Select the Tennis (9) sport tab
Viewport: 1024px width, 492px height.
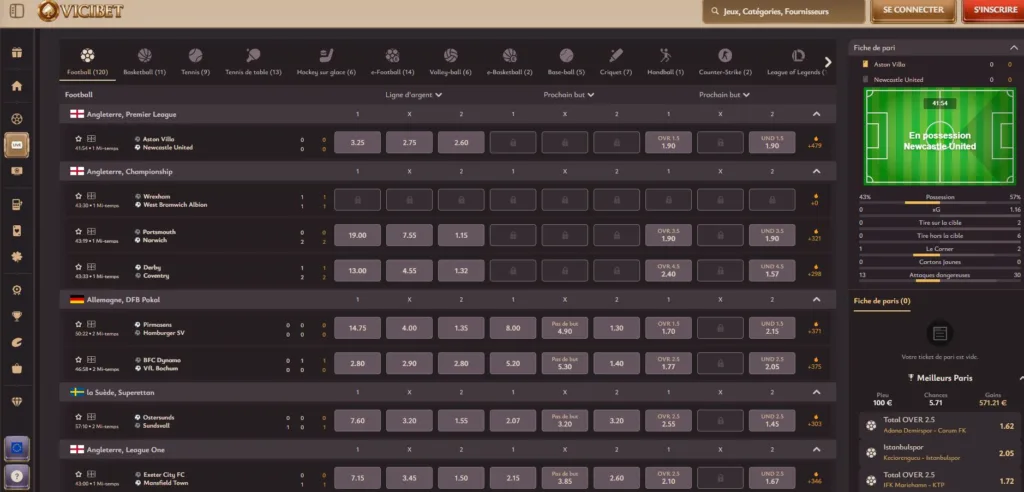point(195,62)
